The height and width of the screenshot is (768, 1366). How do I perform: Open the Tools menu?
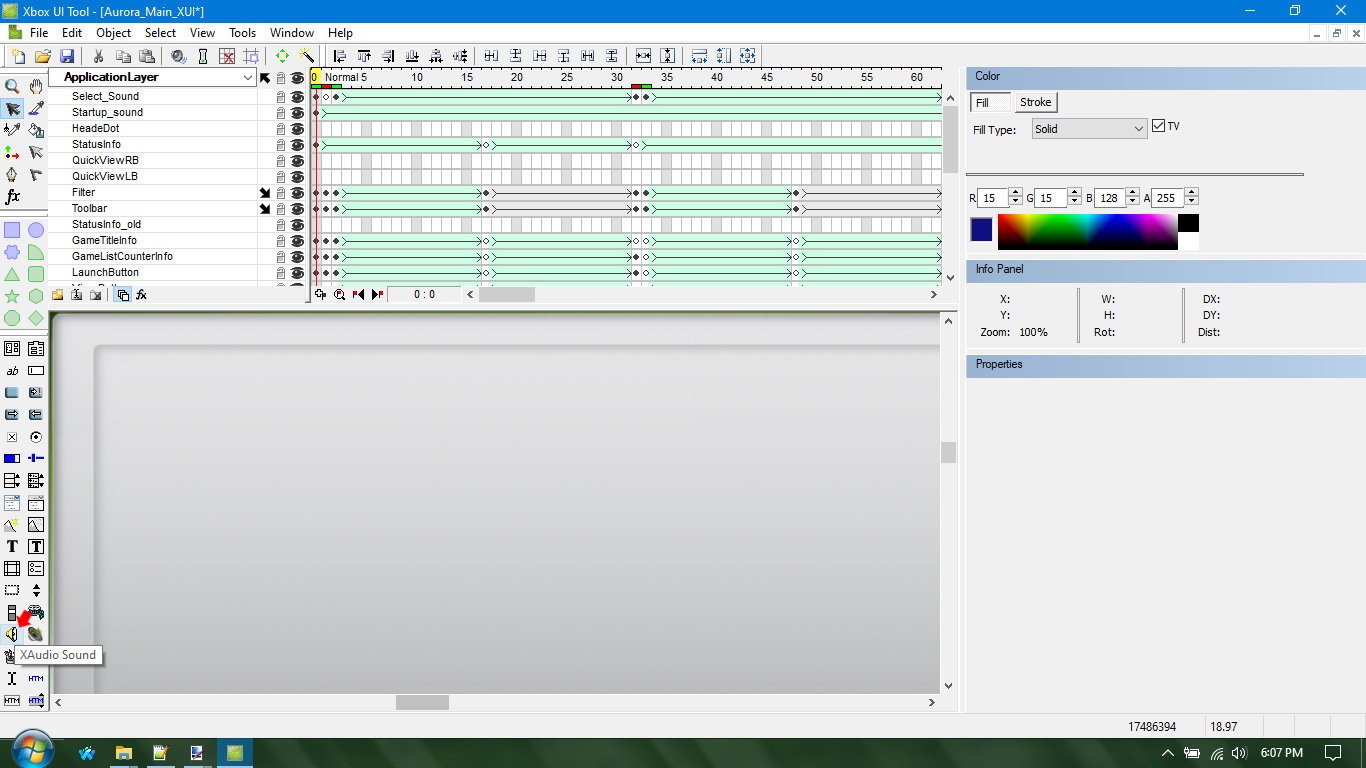pos(243,33)
